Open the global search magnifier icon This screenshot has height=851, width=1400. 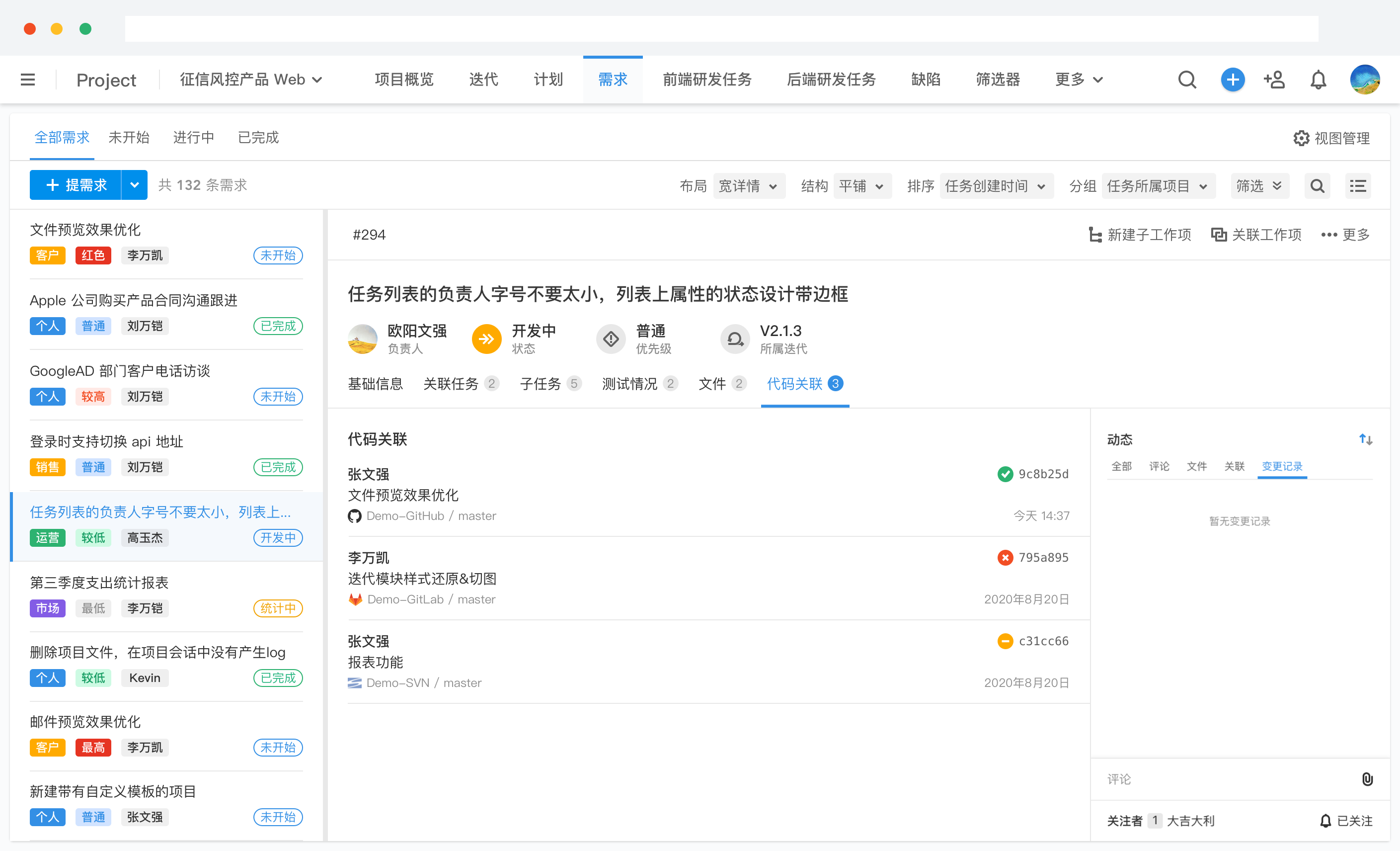1187,80
